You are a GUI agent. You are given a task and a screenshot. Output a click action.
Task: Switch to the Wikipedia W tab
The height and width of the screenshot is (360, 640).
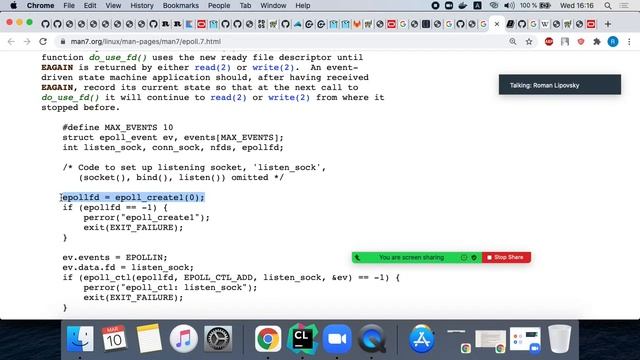tap(544, 24)
